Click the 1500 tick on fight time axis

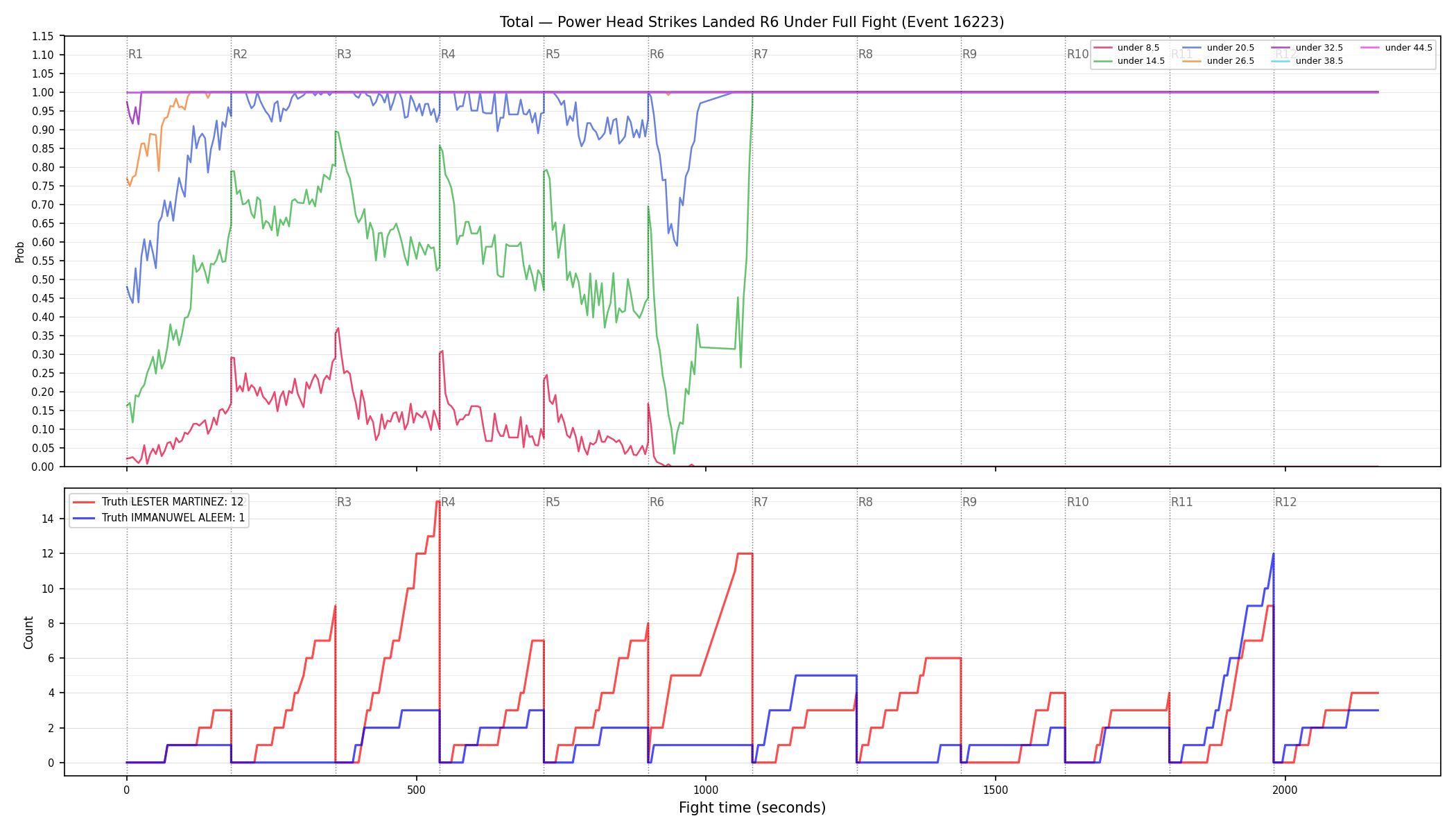tap(996, 790)
